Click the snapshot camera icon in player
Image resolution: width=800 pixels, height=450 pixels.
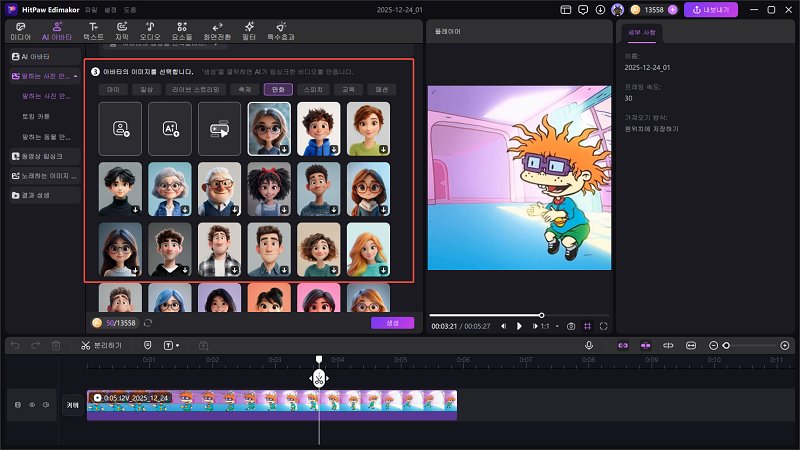click(571, 326)
